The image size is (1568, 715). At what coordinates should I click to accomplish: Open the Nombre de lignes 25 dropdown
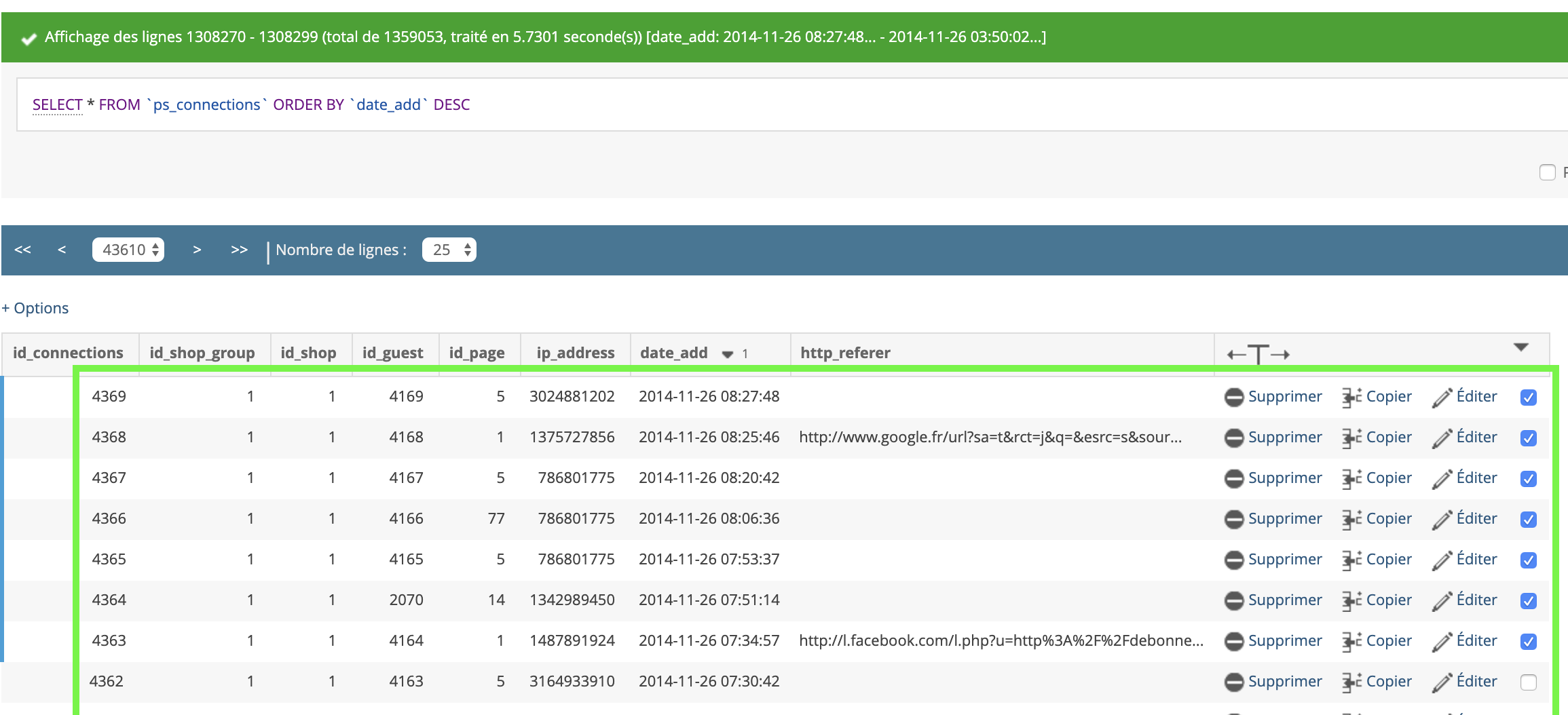point(449,250)
